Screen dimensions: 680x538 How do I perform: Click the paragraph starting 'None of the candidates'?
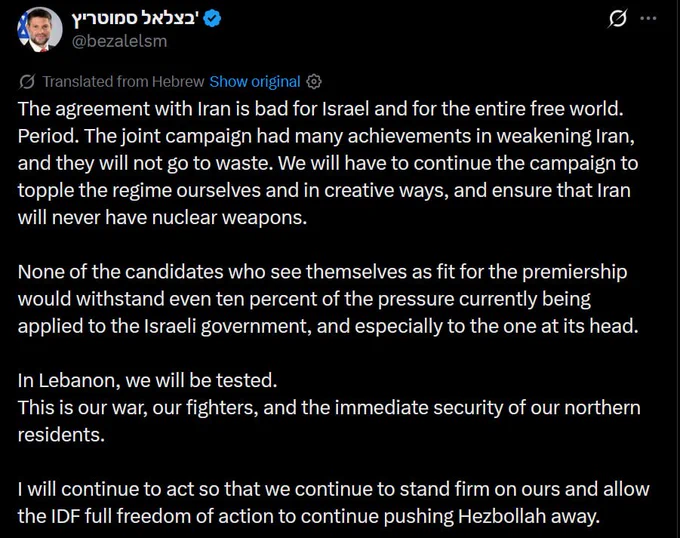click(328, 299)
